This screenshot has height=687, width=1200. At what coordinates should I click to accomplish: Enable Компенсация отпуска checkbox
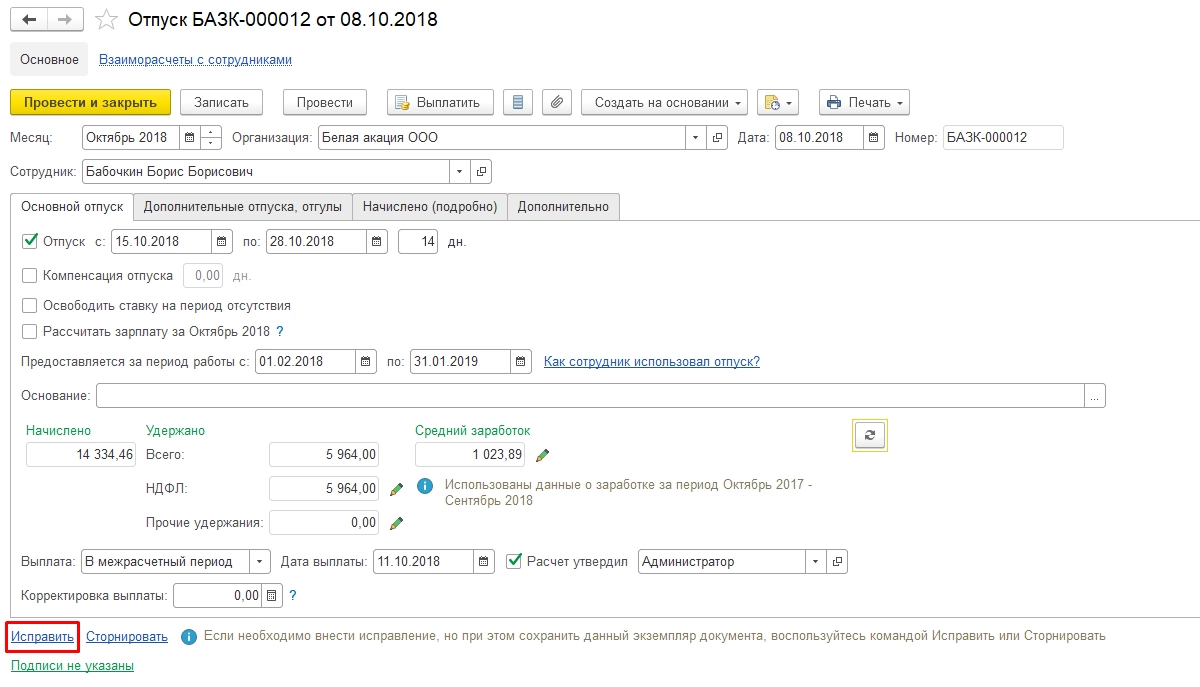click(30, 275)
